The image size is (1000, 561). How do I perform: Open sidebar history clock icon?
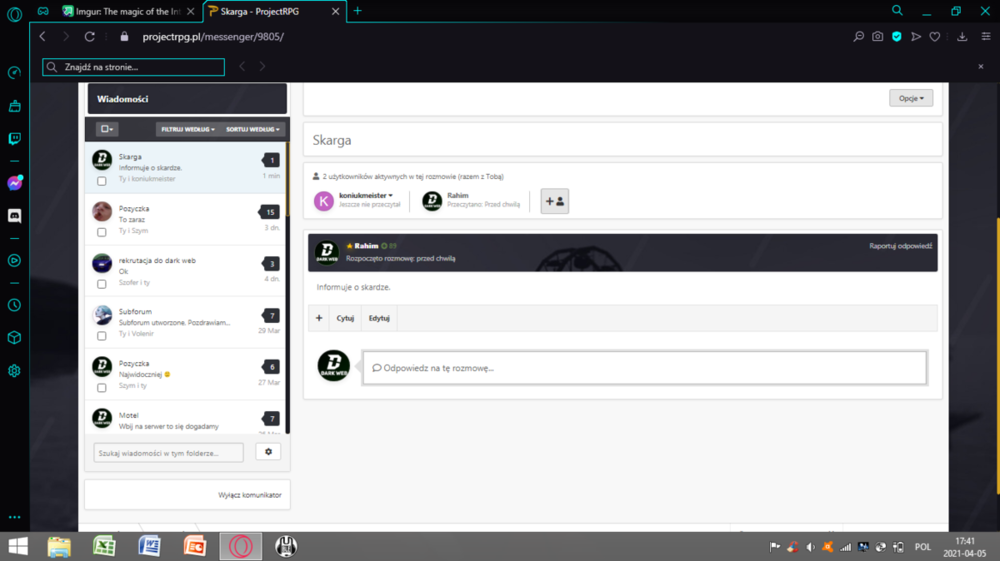click(x=14, y=305)
